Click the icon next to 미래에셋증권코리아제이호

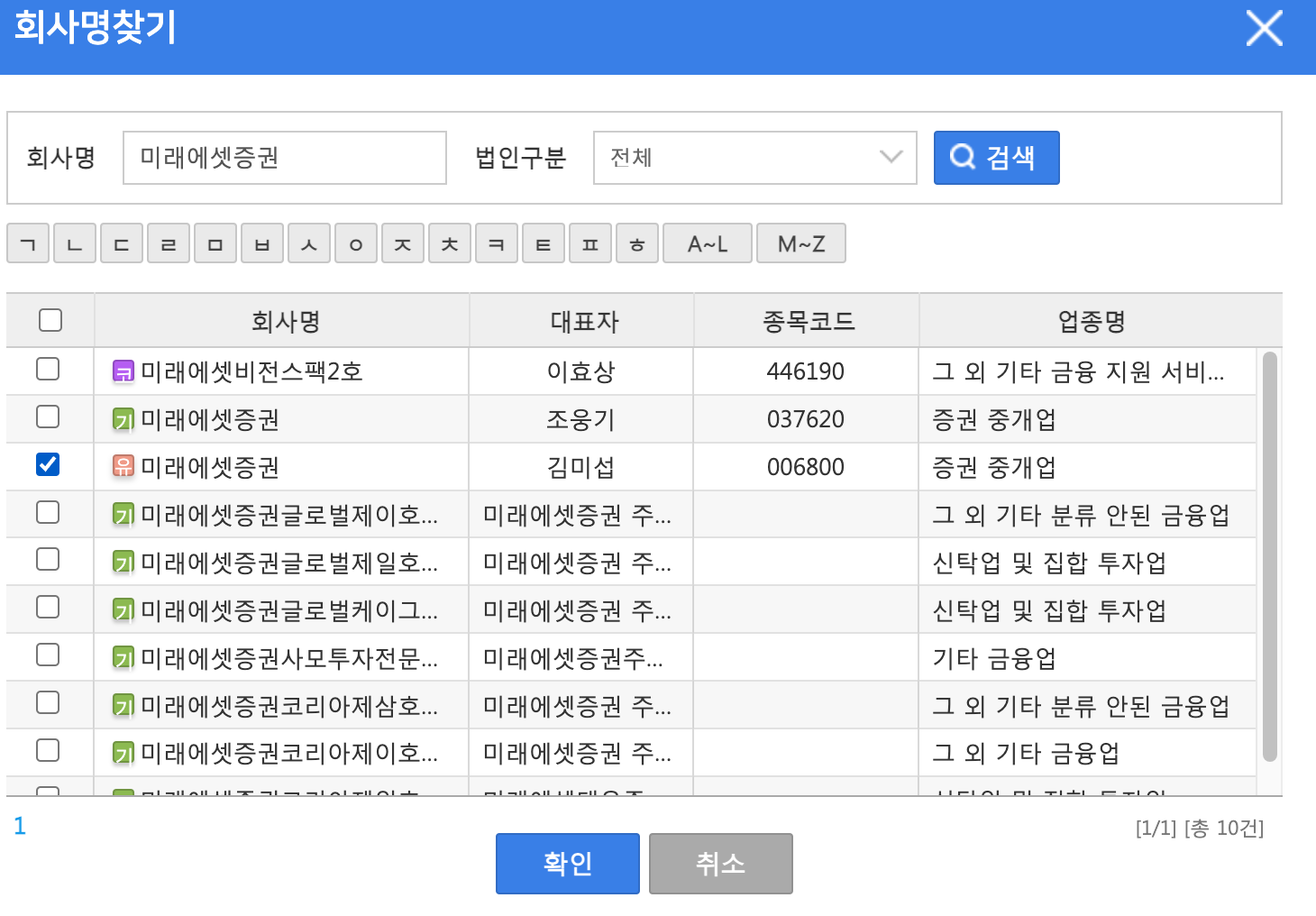pos(123,753)
